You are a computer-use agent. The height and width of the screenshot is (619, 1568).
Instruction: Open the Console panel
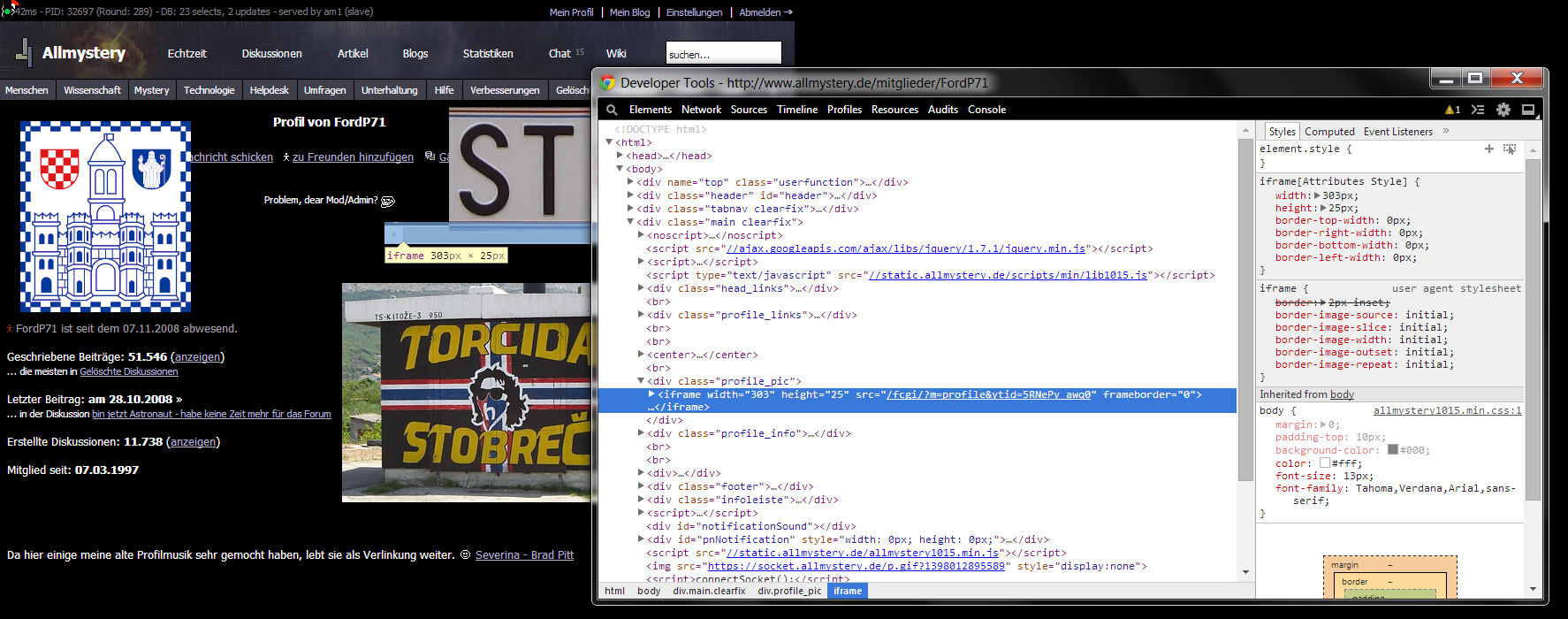point(986,110)
